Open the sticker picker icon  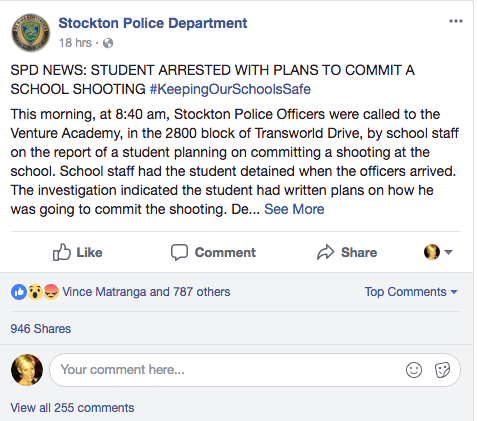(442, 370)
